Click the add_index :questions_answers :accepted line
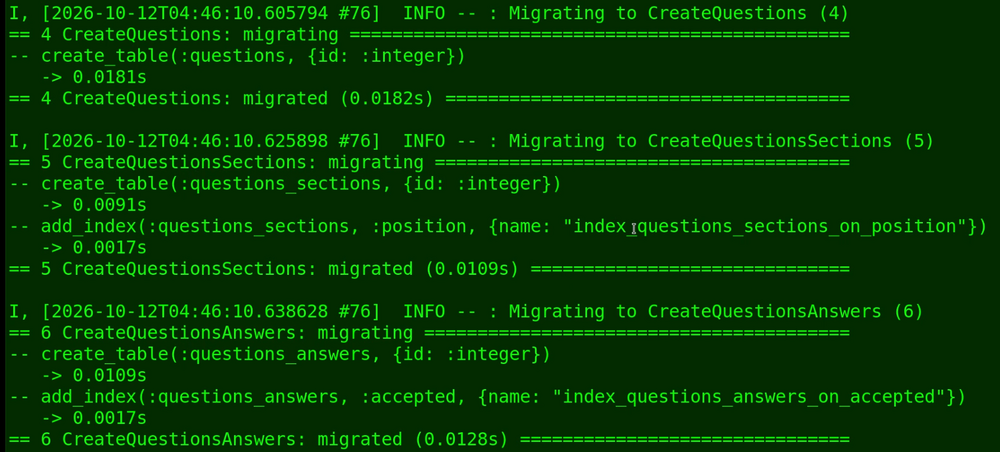1000x452 pixels. pos(487,397)
